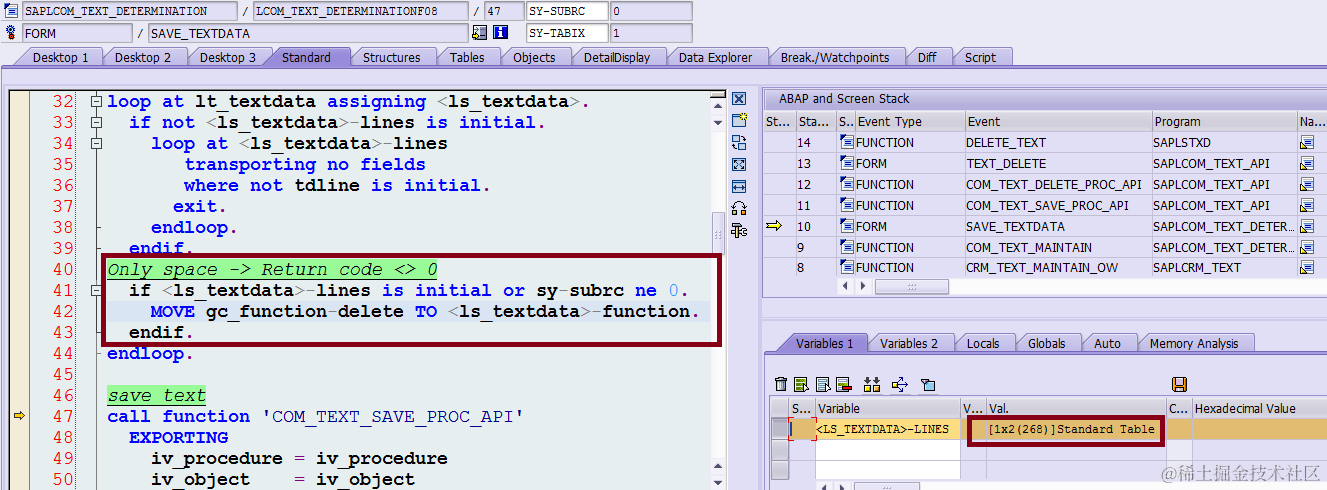
Task: Click the filter icon in Variables toolbar
Action: tap(927, 384)
